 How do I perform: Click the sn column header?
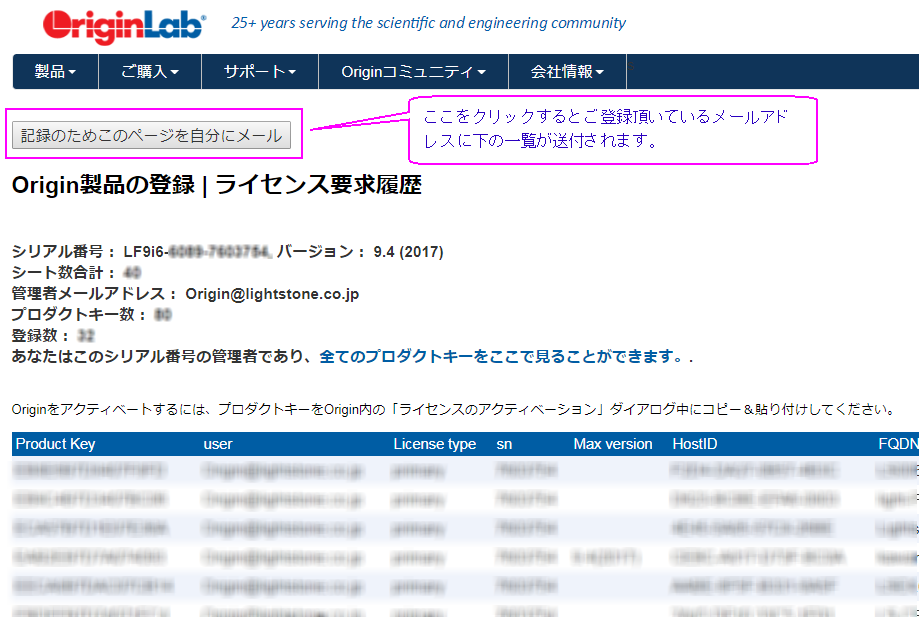click(504, 444)
